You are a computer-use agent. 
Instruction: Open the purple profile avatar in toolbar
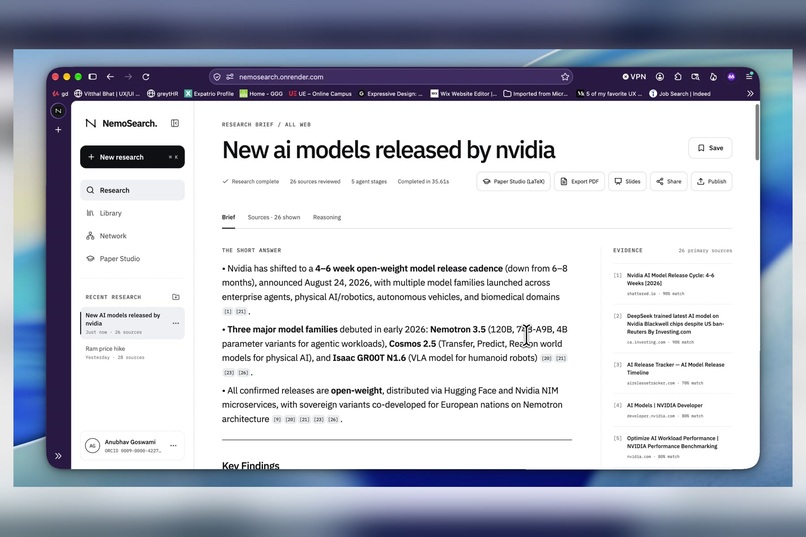(x=731, y=77)
